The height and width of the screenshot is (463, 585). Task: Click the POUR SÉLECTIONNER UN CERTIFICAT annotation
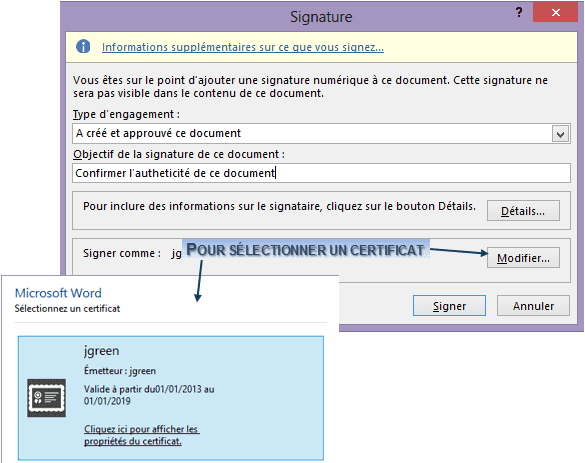306,250
